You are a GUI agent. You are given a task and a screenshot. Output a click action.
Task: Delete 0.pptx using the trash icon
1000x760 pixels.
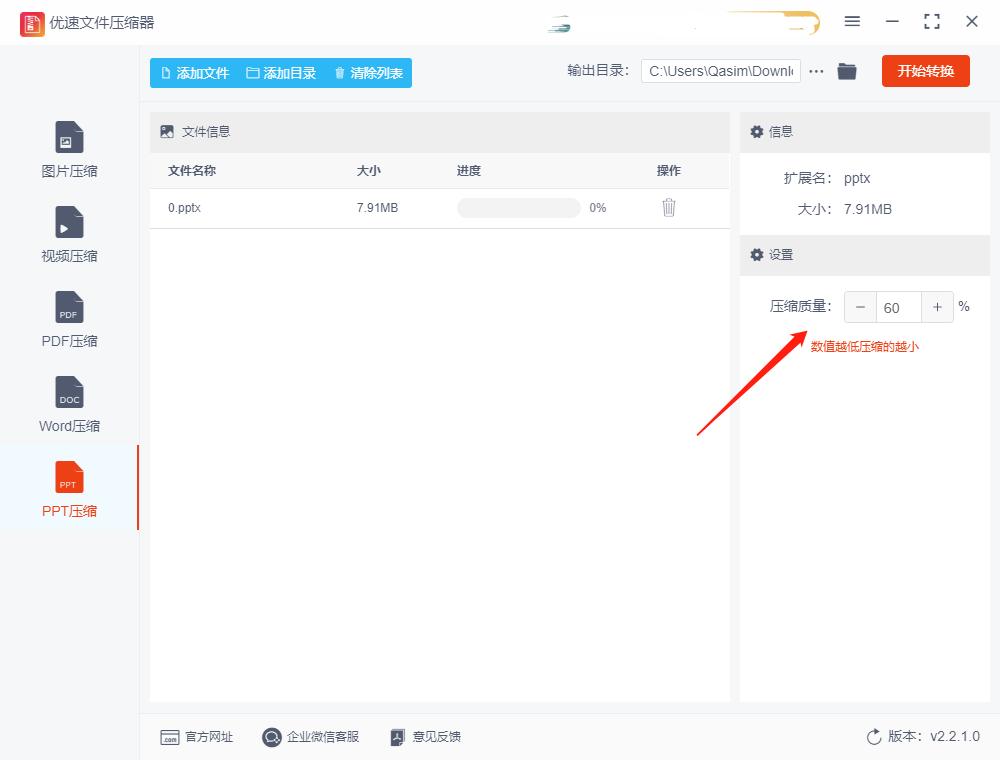click(668, 208)
